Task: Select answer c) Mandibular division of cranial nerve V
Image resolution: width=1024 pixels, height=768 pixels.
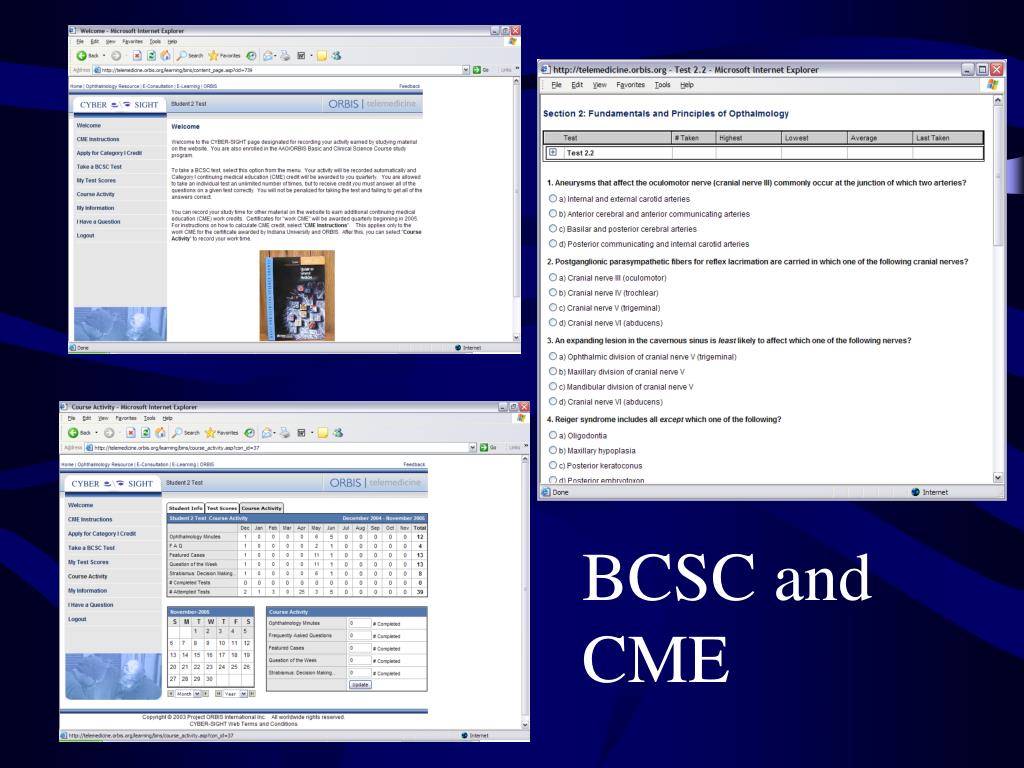Action: click(x=552, y=387)
